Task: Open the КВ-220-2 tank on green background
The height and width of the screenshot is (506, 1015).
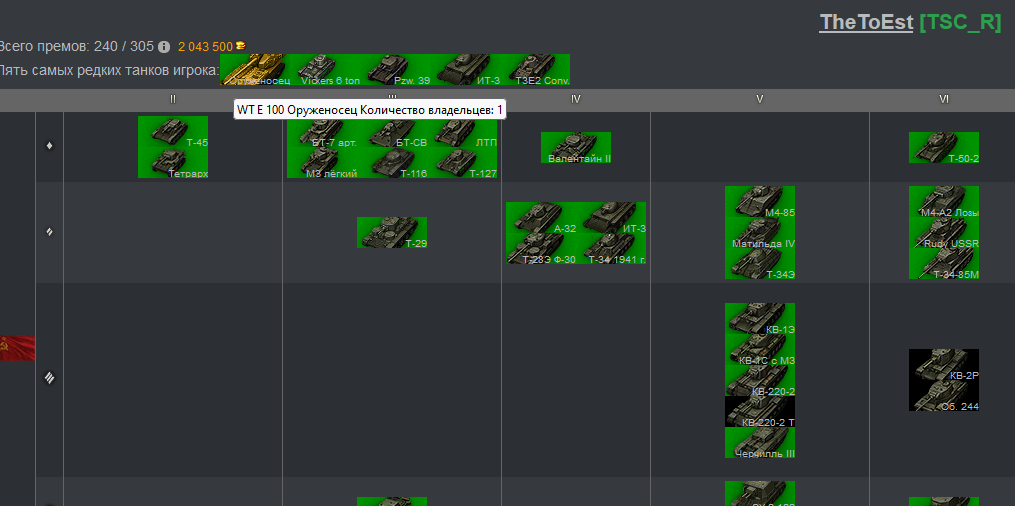Action: point(760,380)
